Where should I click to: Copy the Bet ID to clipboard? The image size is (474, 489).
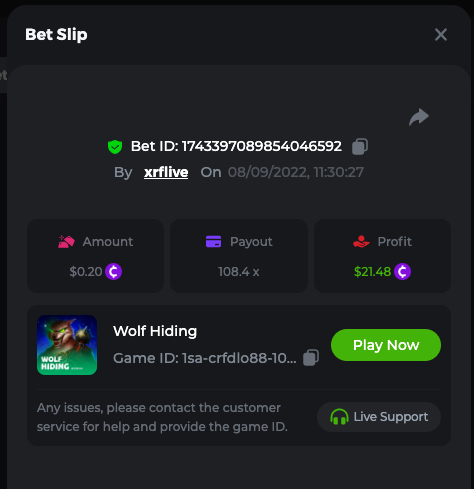pyautogui.click(x=360, y=146)
